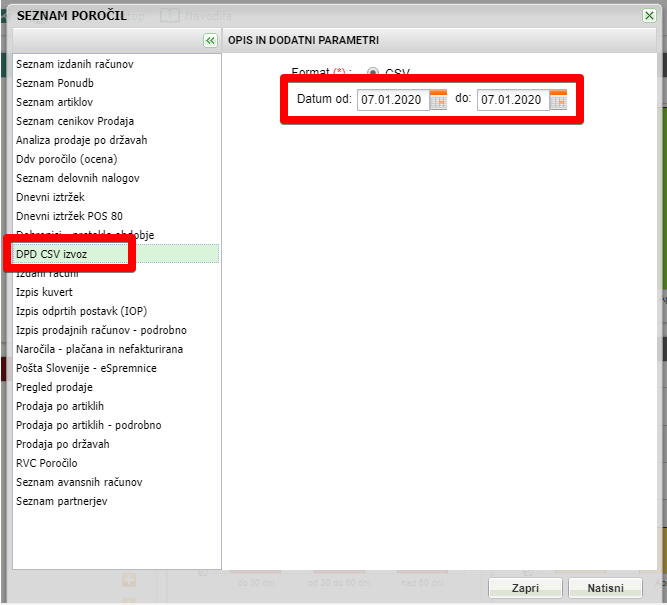Click the Datum od date input
Viewport: 667px width, 605px height.
click(x=393, y=100)
